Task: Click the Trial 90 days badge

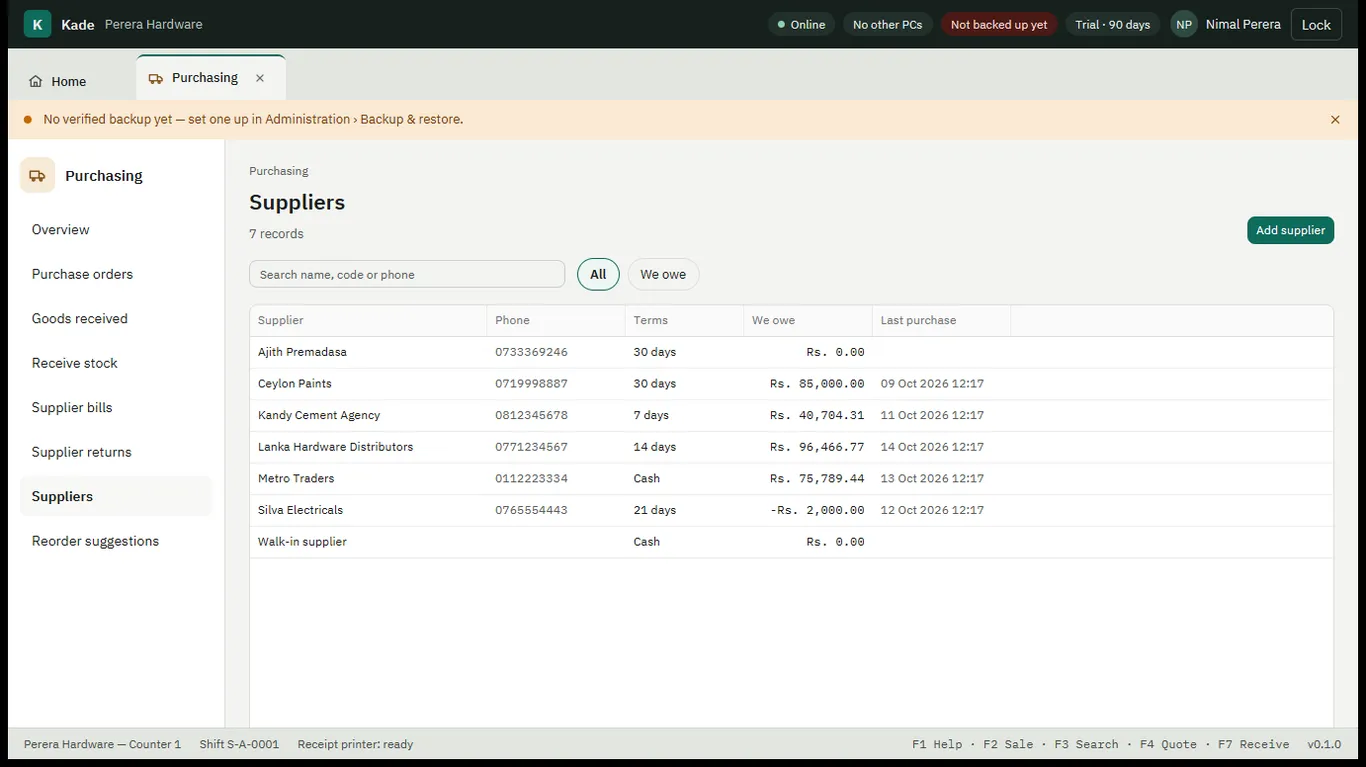Action: coord(1112,25)
